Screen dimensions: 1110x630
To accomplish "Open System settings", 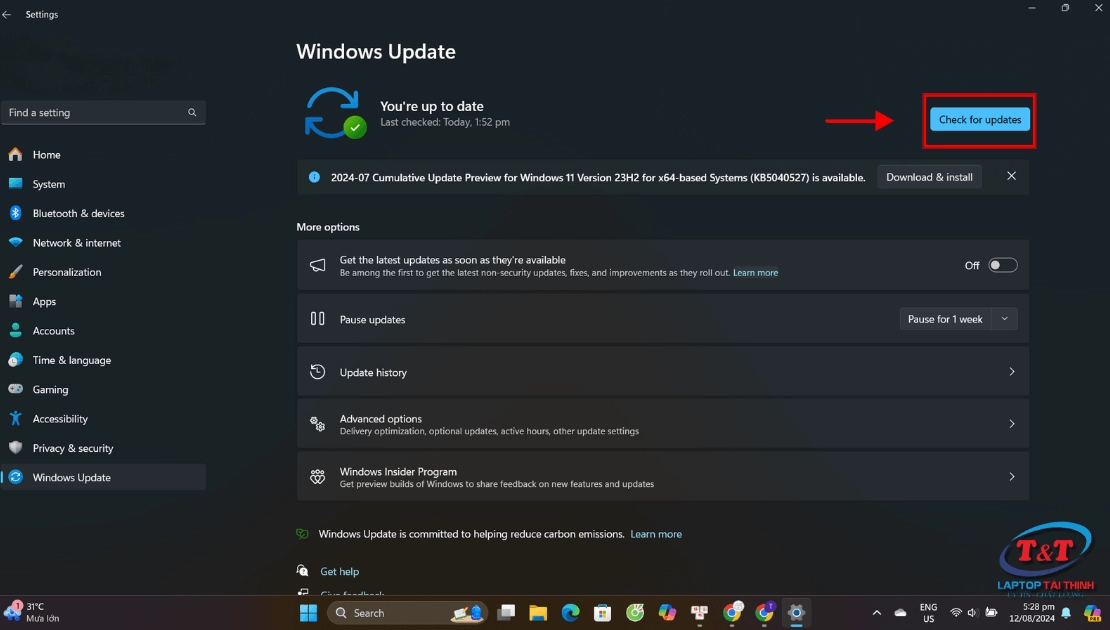I will tap(103, 184).
